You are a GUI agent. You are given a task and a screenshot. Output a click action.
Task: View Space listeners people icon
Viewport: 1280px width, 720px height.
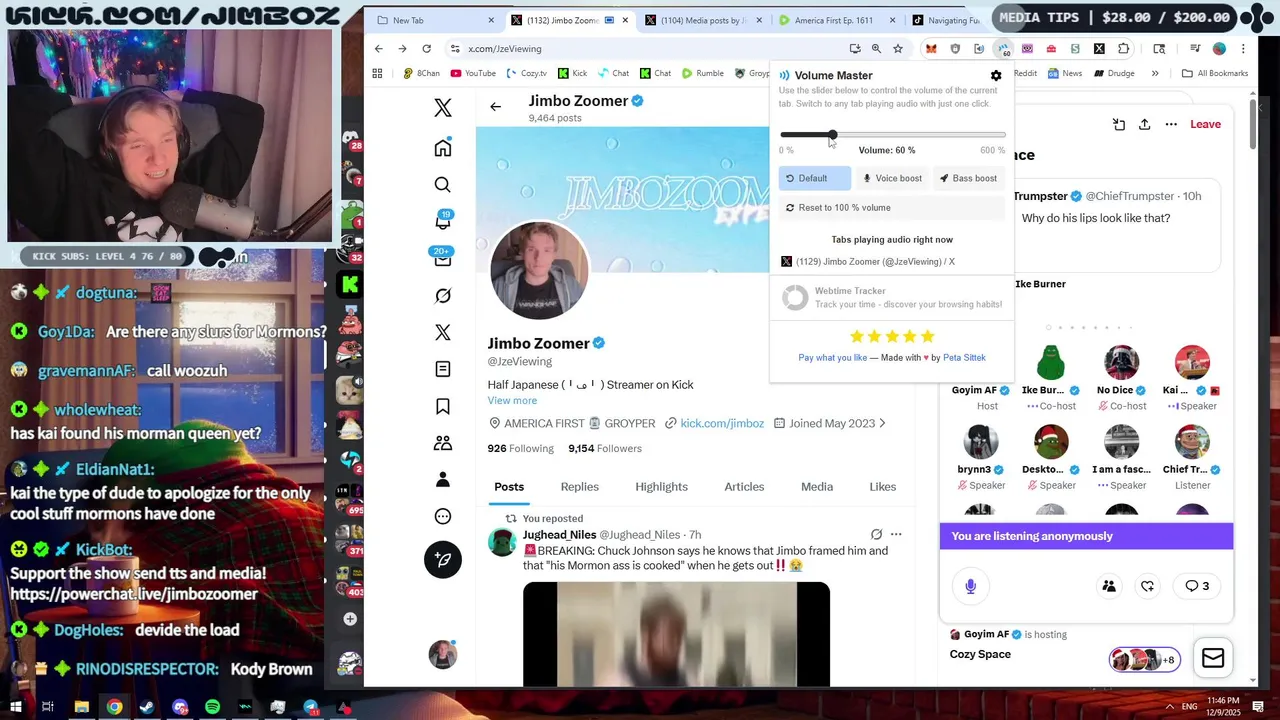tap(1109, 586)
